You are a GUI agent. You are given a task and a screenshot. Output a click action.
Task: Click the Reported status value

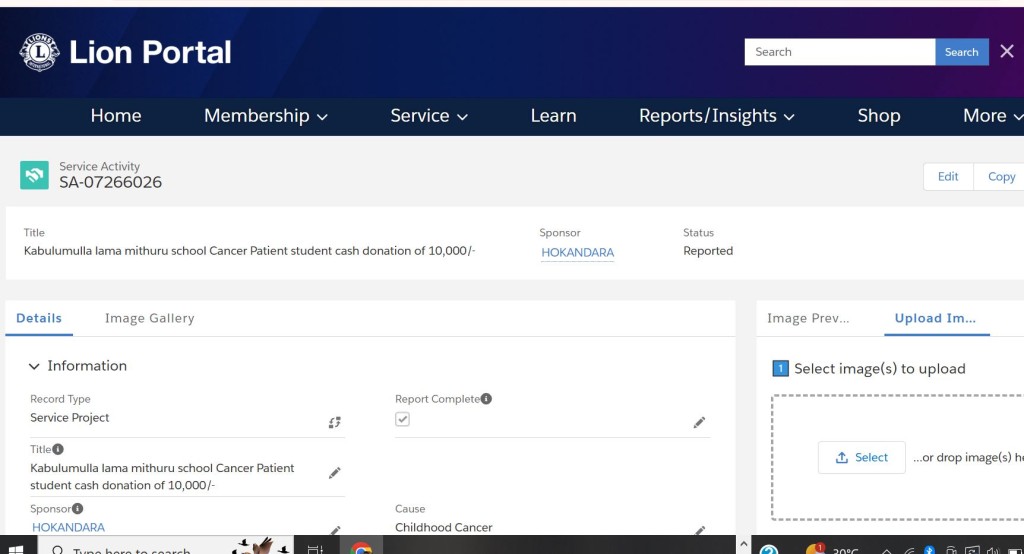tap(708, 251)
